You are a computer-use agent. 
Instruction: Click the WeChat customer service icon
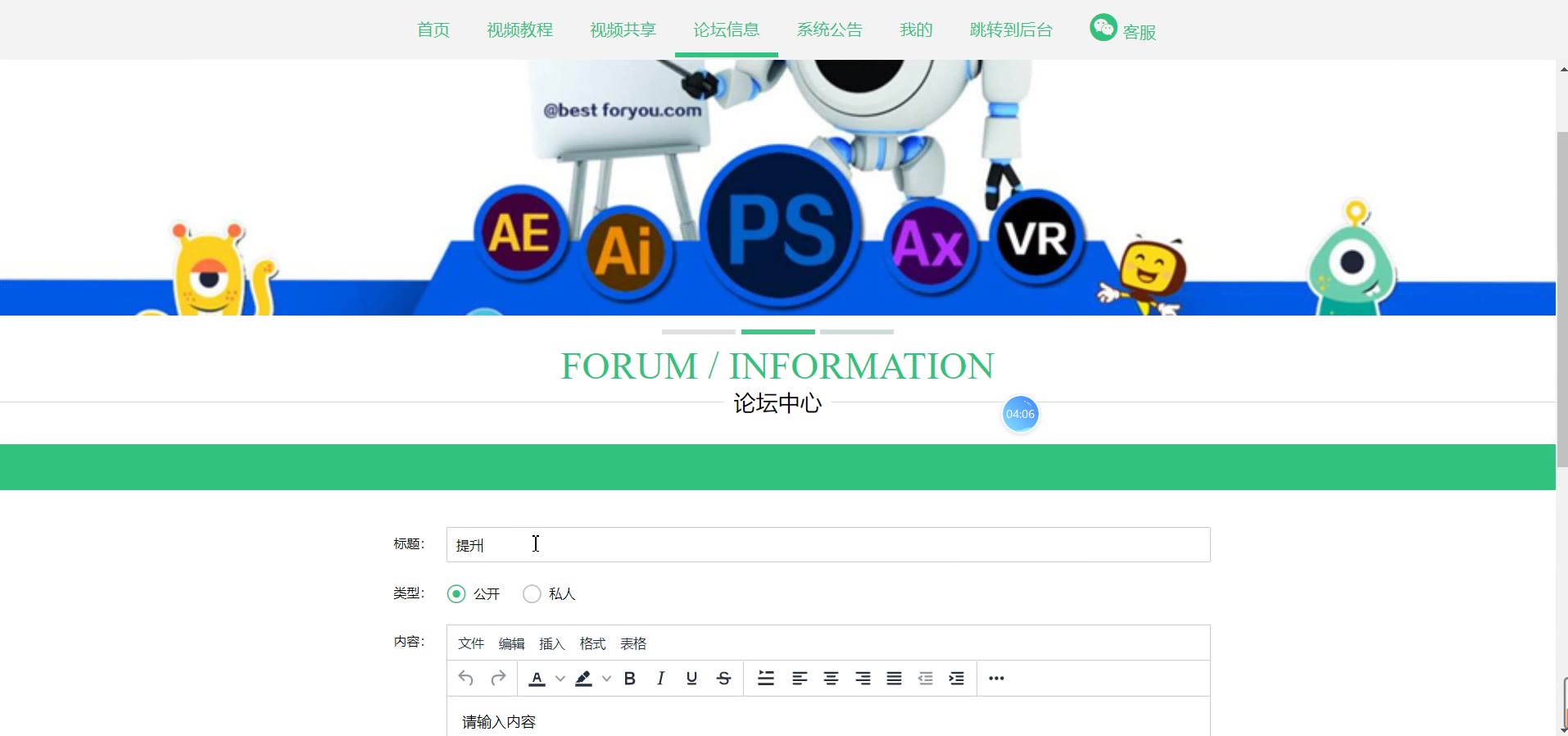tap(1103, 28)
